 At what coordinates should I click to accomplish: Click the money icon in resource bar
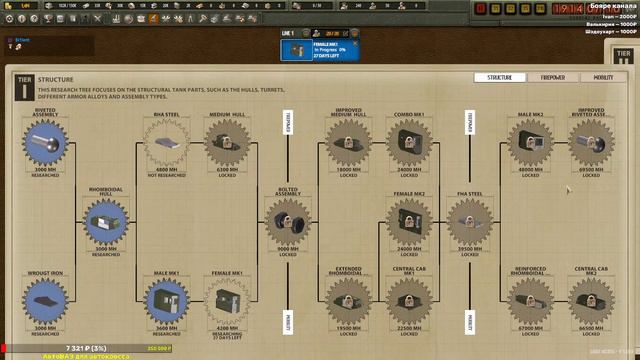pos(8,6)
